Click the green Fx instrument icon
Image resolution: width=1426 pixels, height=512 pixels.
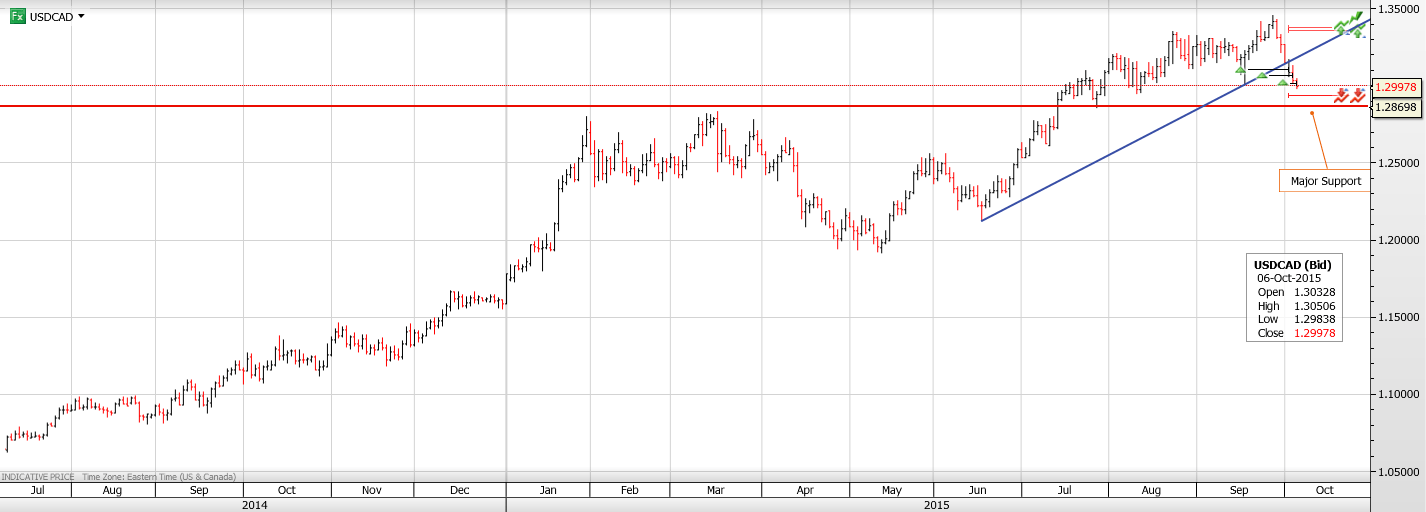pos(18,16)
